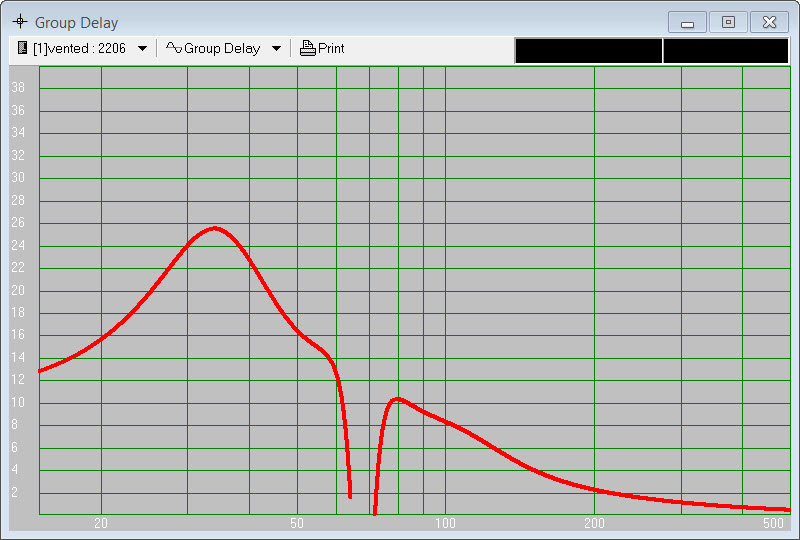The image size is (800, 540).
Task: Click the red curve peak near 26
Action: [x=215, y=228]
